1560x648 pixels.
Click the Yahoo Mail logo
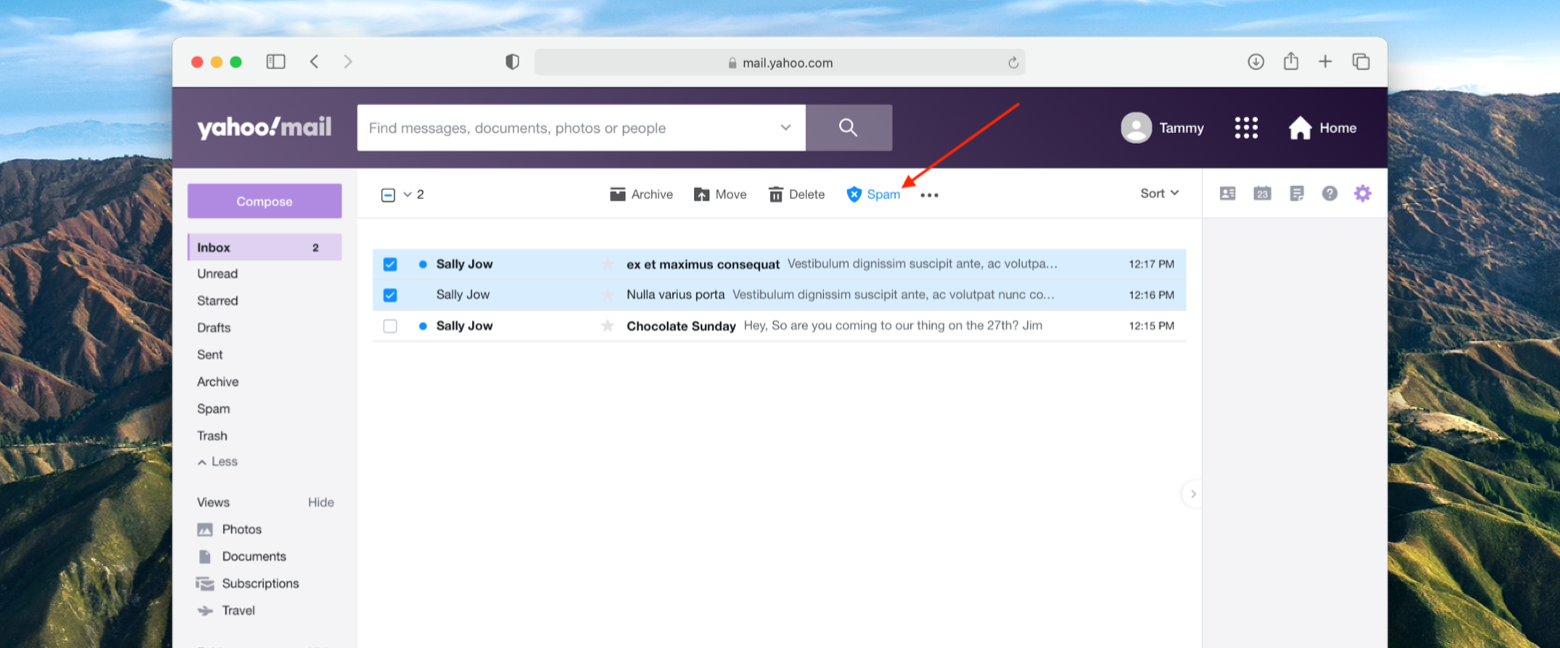pyautogui.click(x=264, y=128)
